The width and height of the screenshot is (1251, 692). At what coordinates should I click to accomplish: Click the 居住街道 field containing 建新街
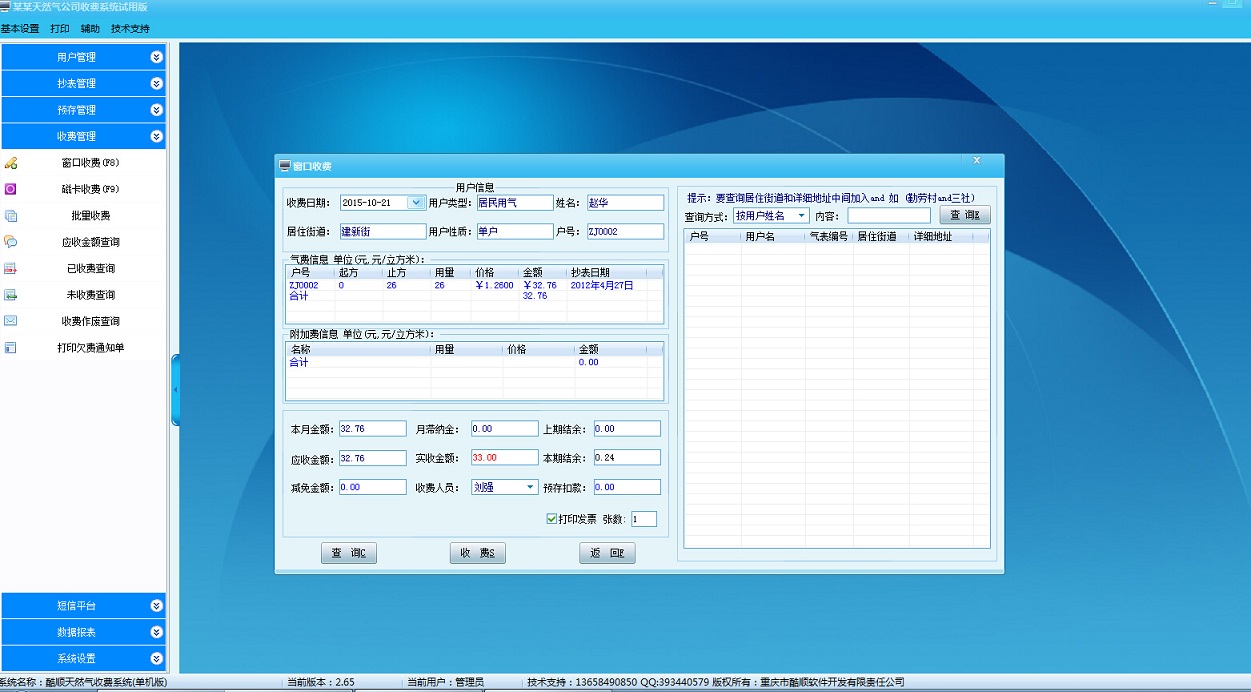382,231
